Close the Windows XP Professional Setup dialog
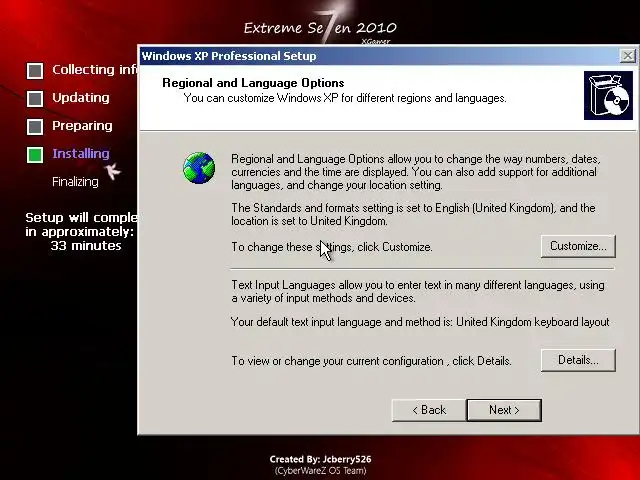The height and width of the screenshot is (480, 640). tap(627, 56)
